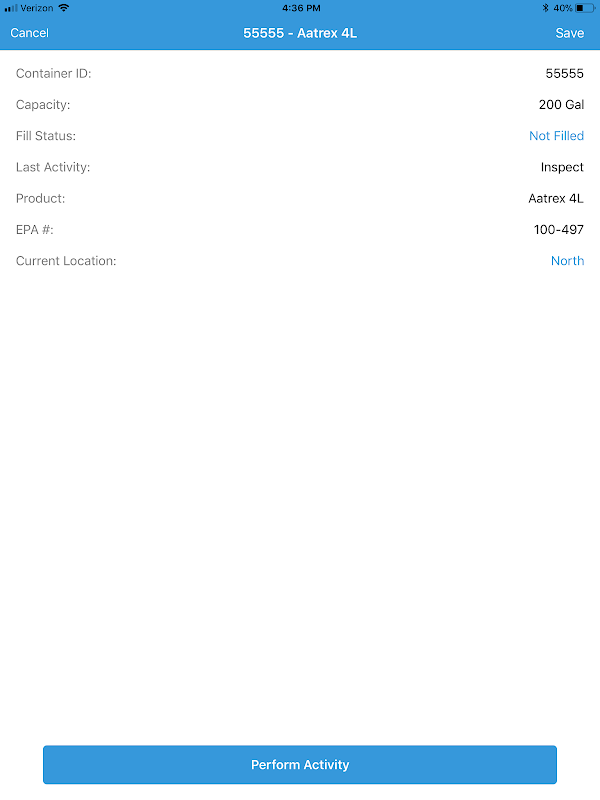The image size is (600, 800).
Task: Tap the Fill Status label
Action: [x=46, y=136]
